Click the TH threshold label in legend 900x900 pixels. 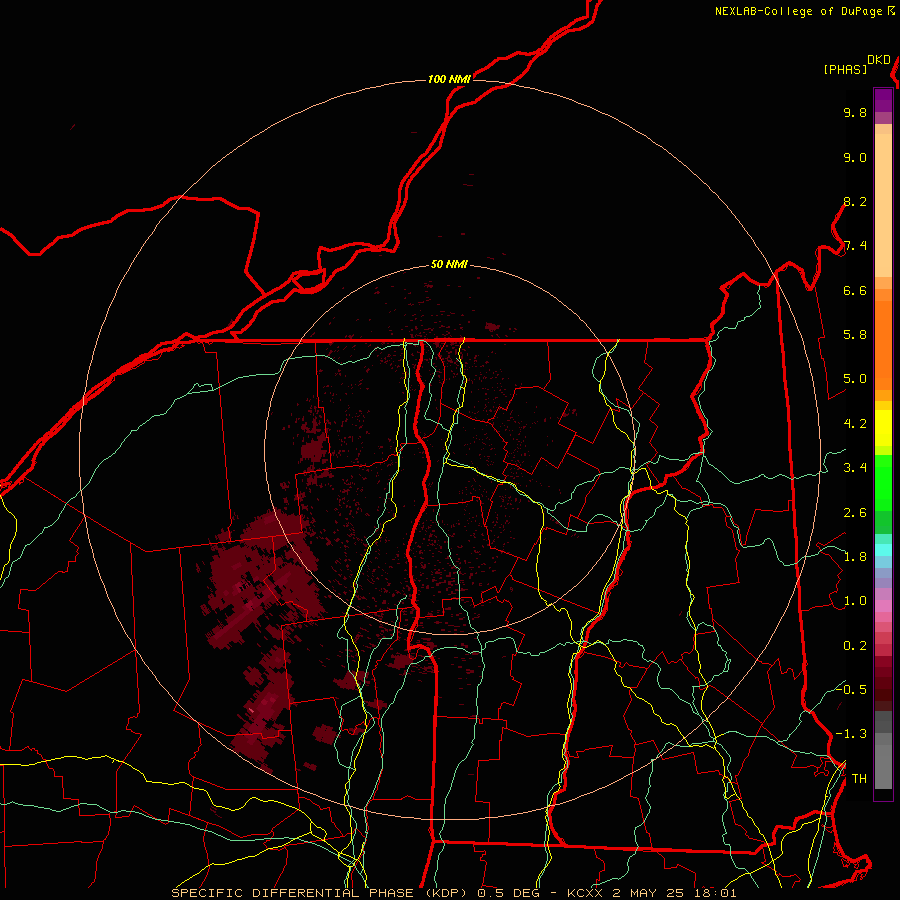click(859, 779)
